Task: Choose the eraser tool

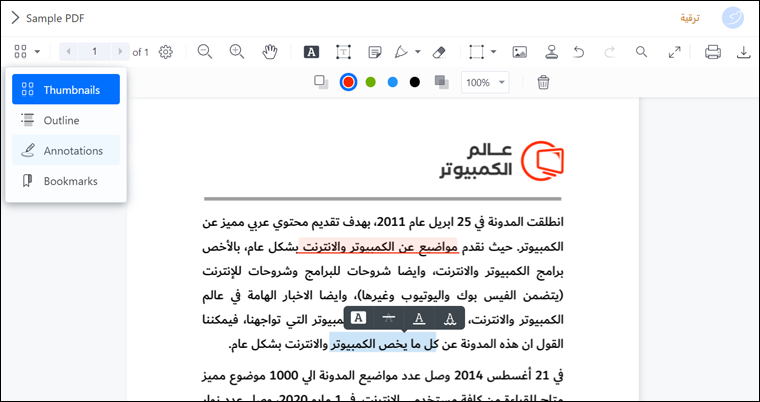Action: click(439, 52)
